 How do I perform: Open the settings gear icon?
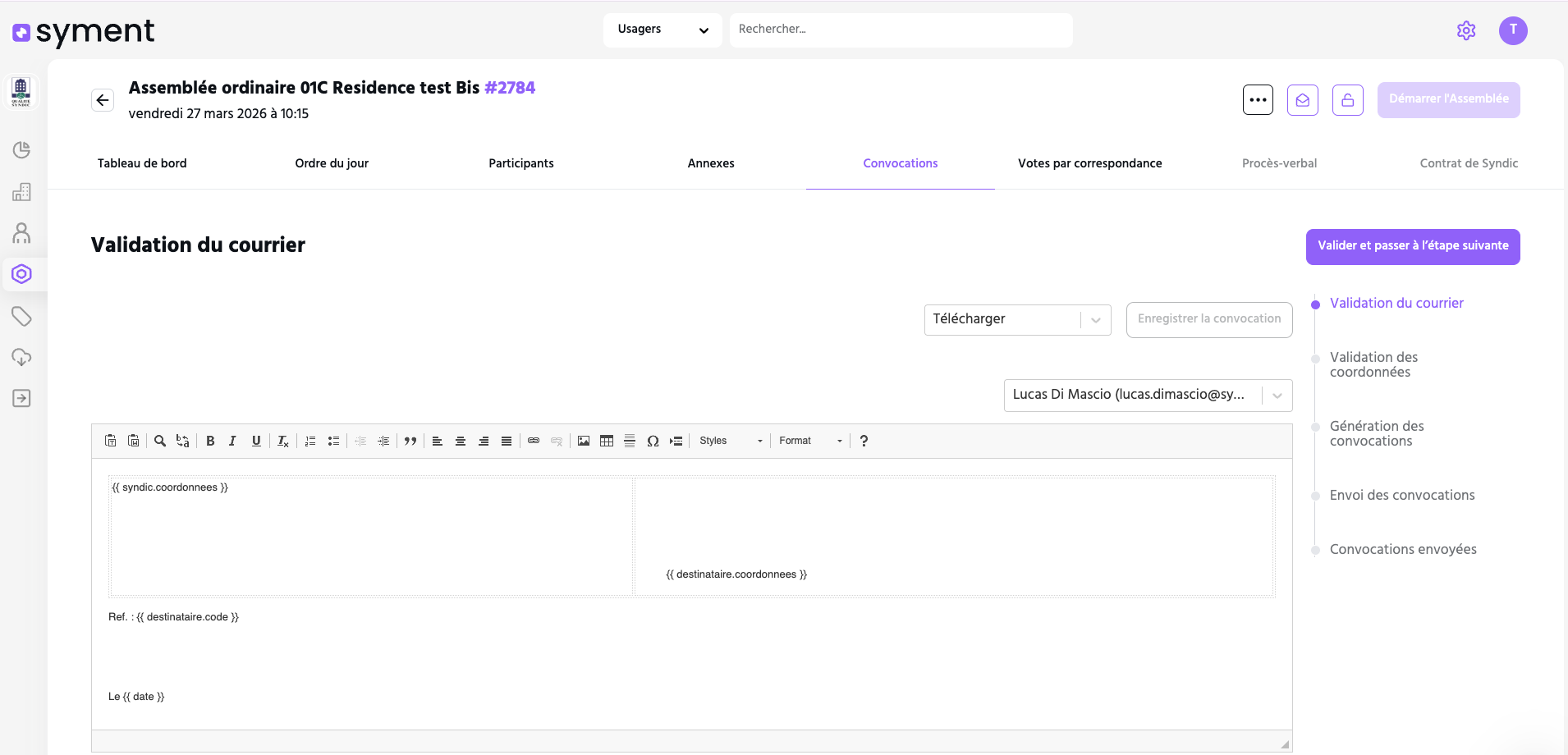pos(1466,30)
